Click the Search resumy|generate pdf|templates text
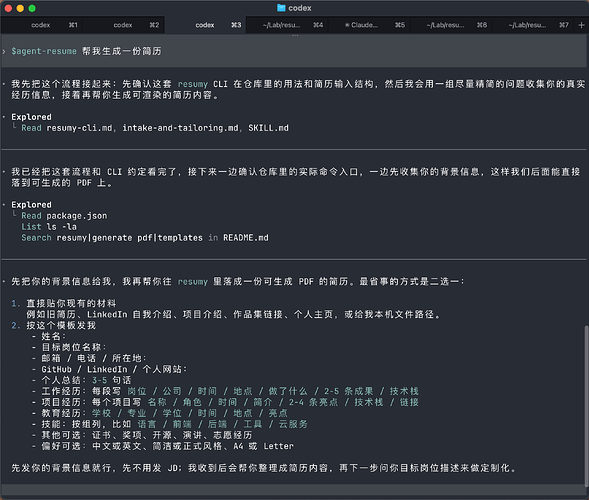This screenshot has width=589, height=500. click(112, 238)
